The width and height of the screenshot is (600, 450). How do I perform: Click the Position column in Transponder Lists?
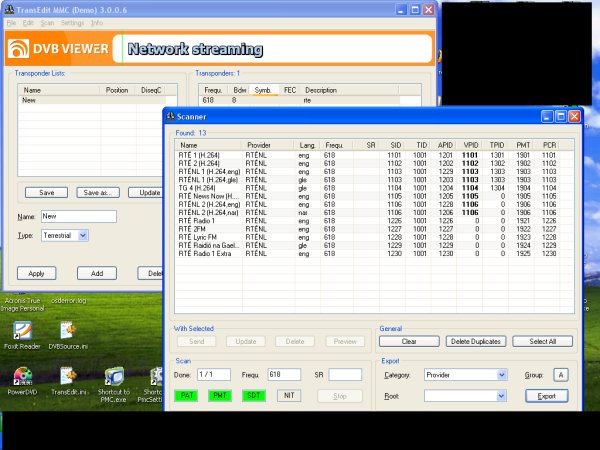(x=117, y=90)
